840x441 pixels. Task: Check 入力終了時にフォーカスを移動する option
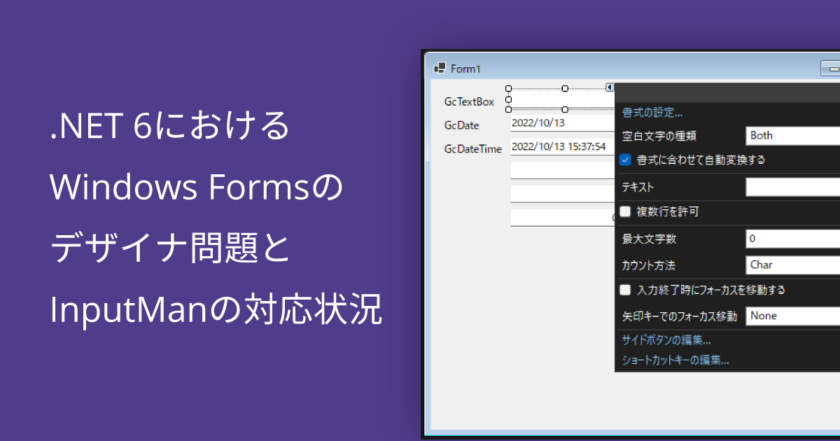tap(625, 290)
